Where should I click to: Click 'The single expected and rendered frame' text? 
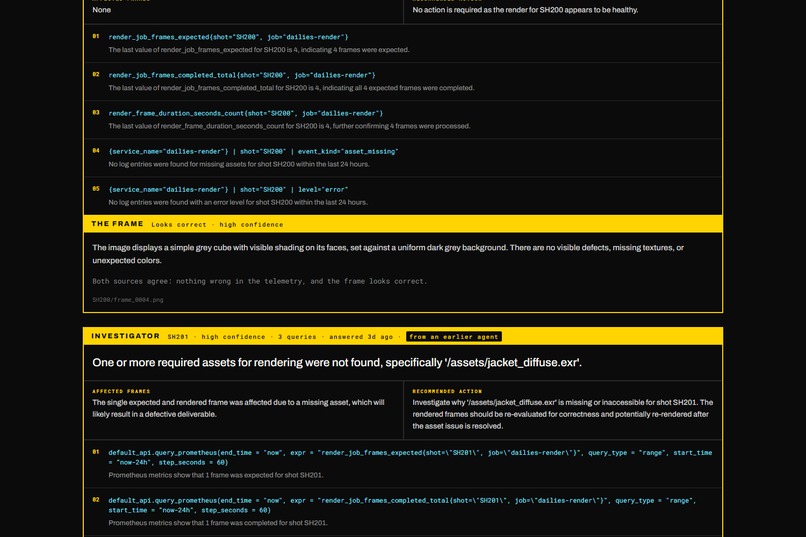pos(238,409)
